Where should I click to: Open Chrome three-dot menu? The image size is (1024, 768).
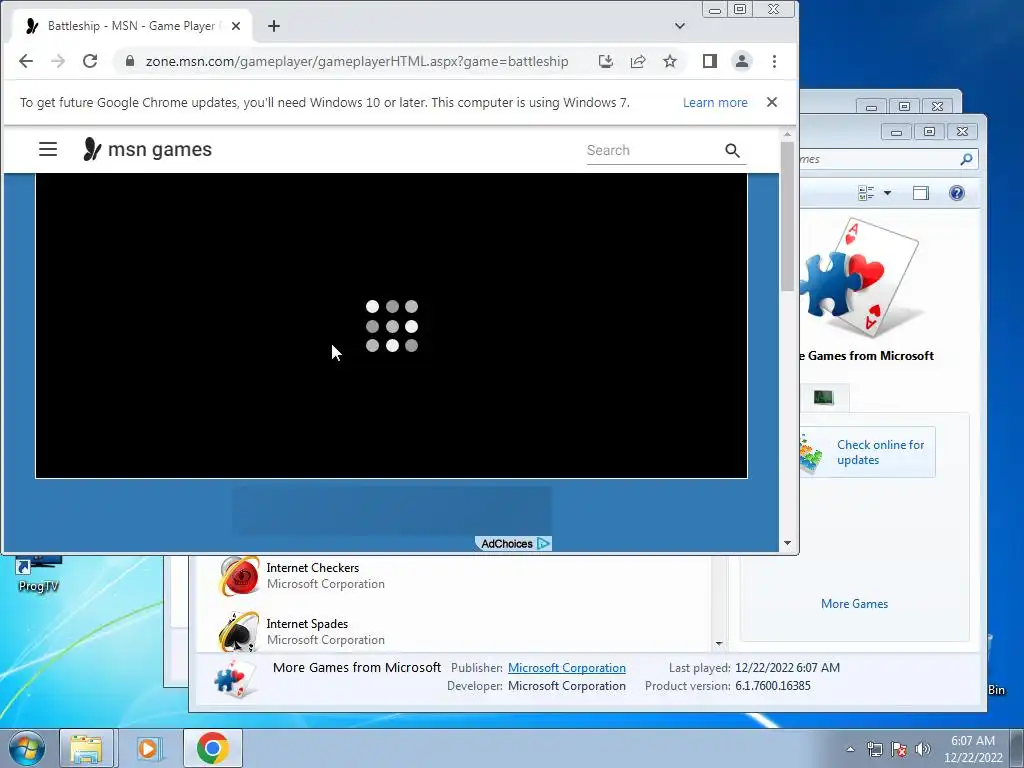pyautogui.click(x=775, y=61)
